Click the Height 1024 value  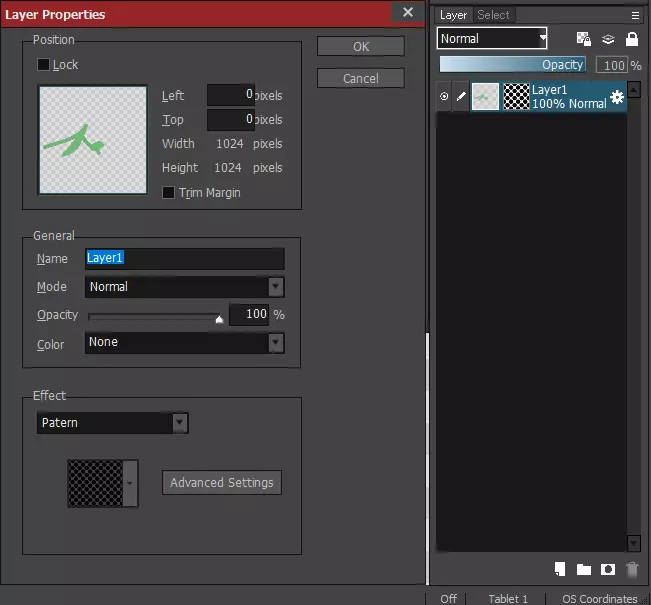coord(228,168)
